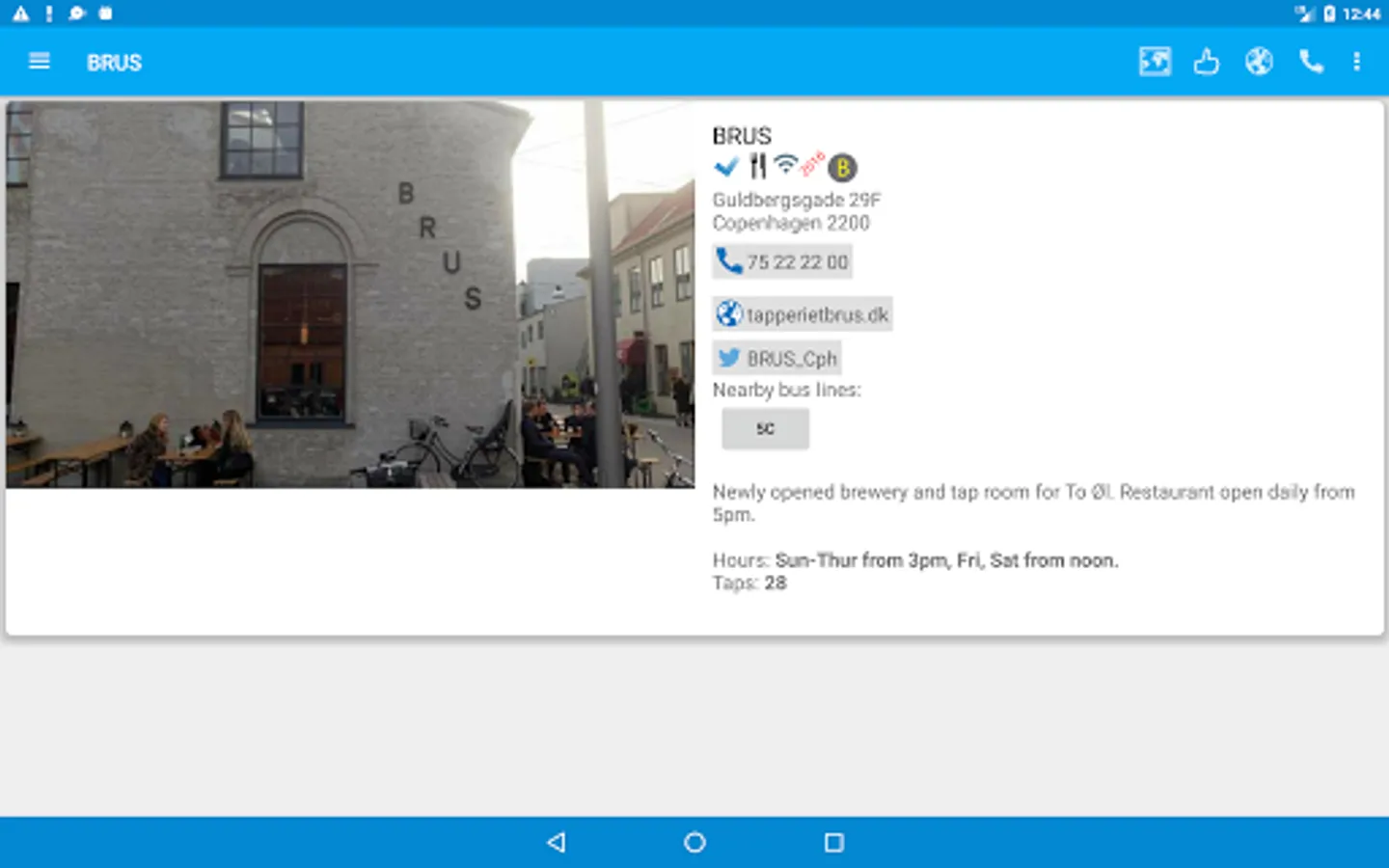Tap the Android home circle button
1389x868 pixels.
tap(694, 842)
